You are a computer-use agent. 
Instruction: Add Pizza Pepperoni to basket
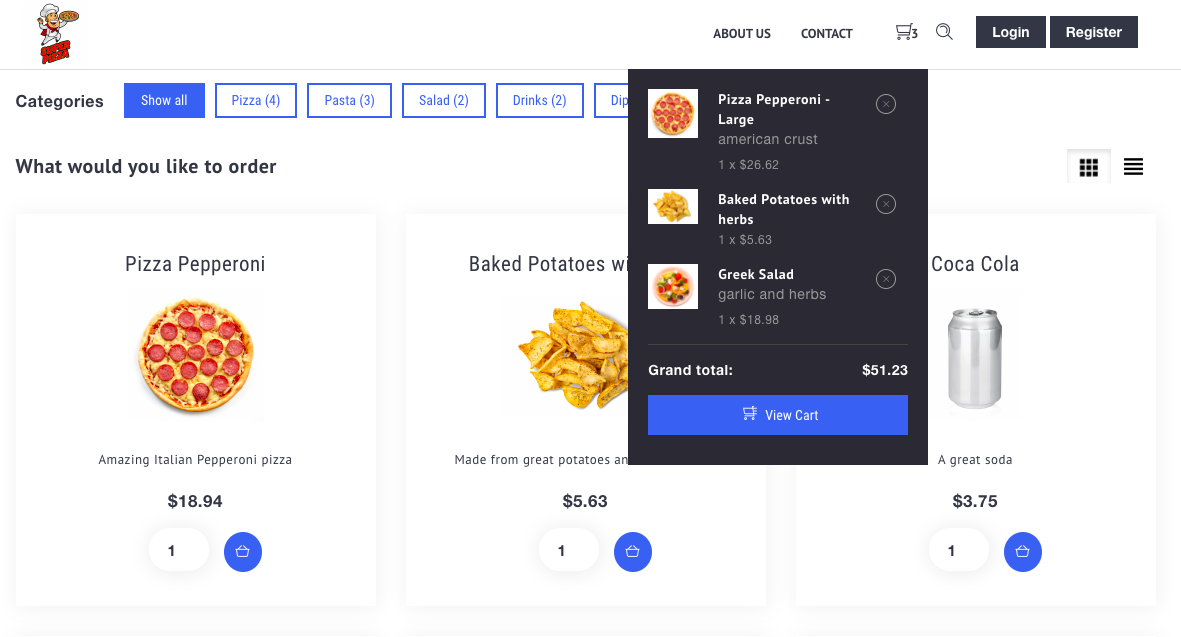coord(243,552)
